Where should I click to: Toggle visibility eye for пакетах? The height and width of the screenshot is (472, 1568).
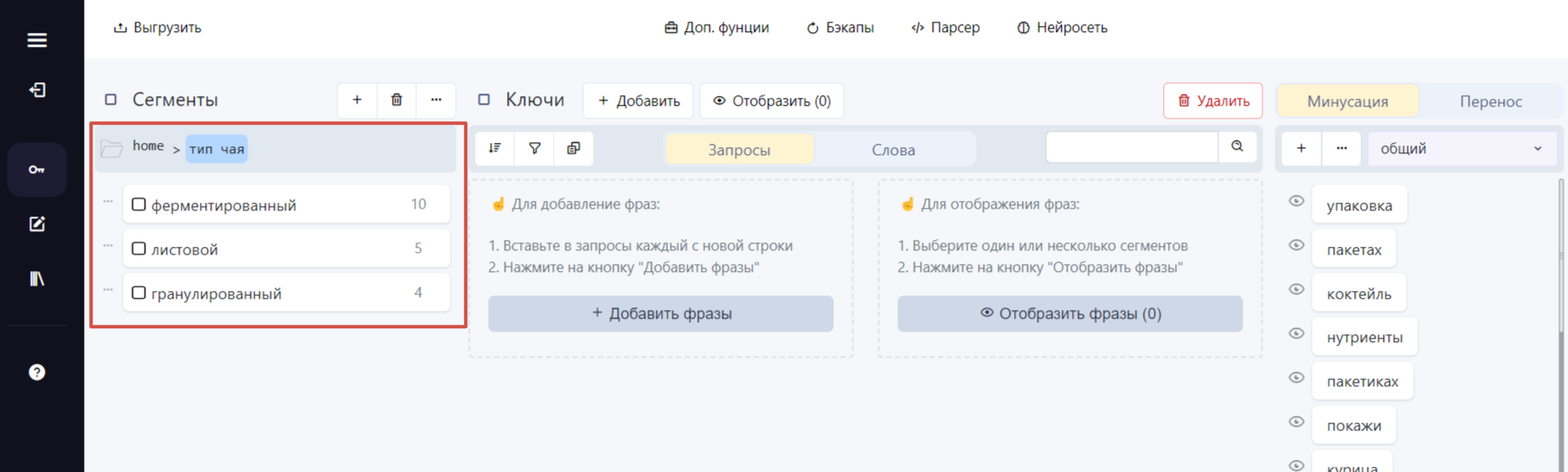pyautogui.click(x=1296, y=245)
